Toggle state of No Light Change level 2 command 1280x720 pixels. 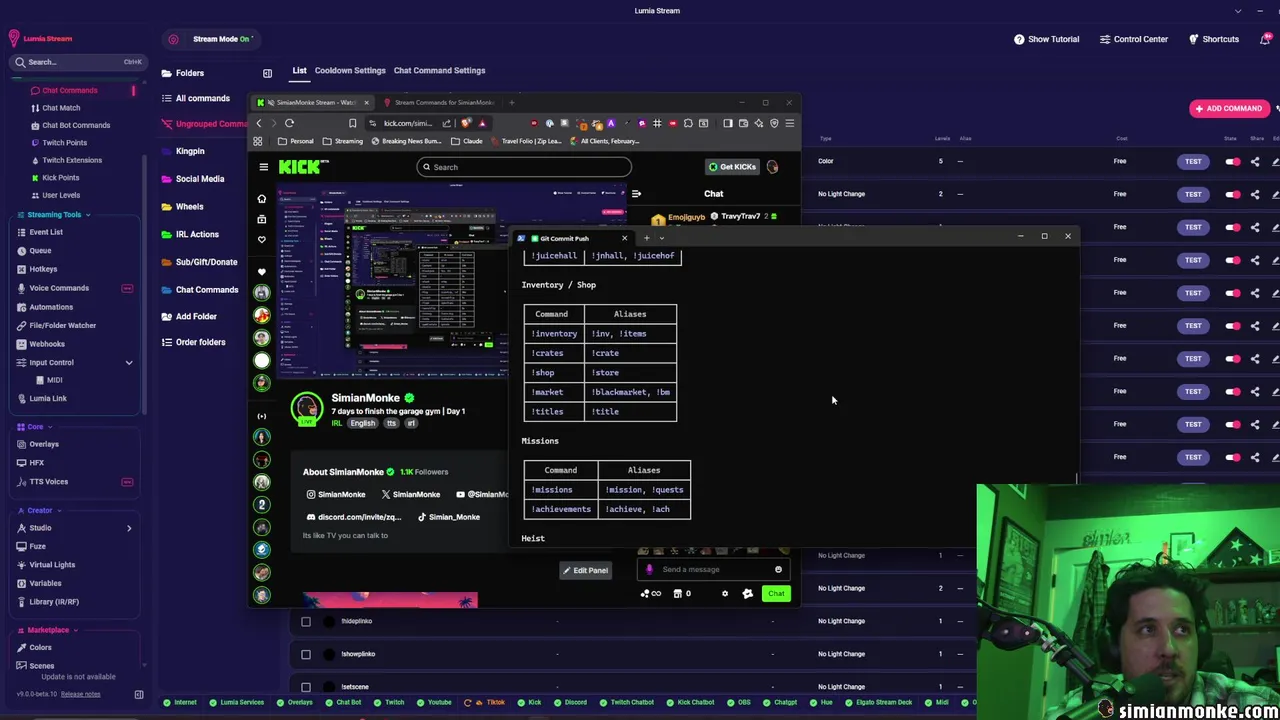1233,194
